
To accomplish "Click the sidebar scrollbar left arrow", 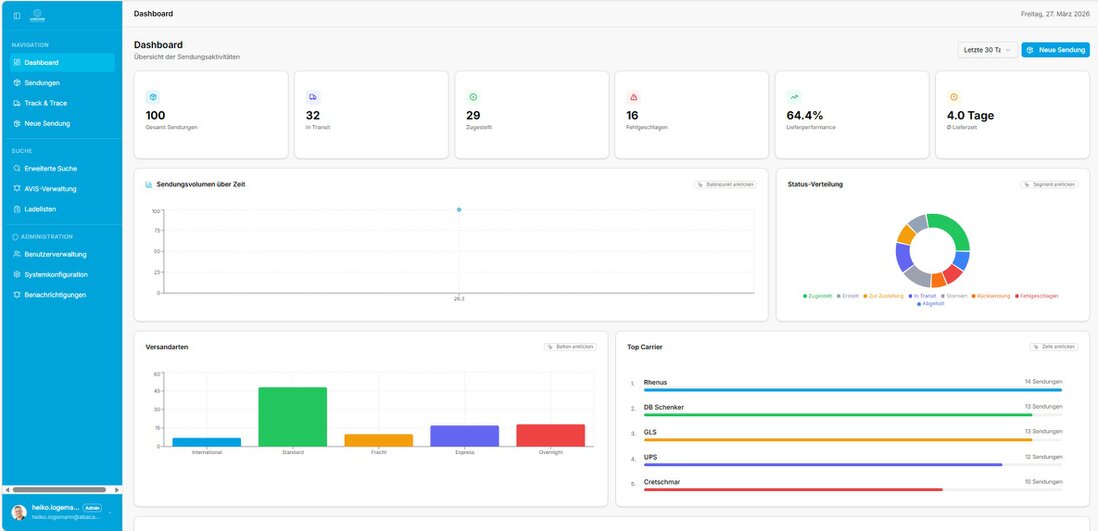I will (7, 490).
